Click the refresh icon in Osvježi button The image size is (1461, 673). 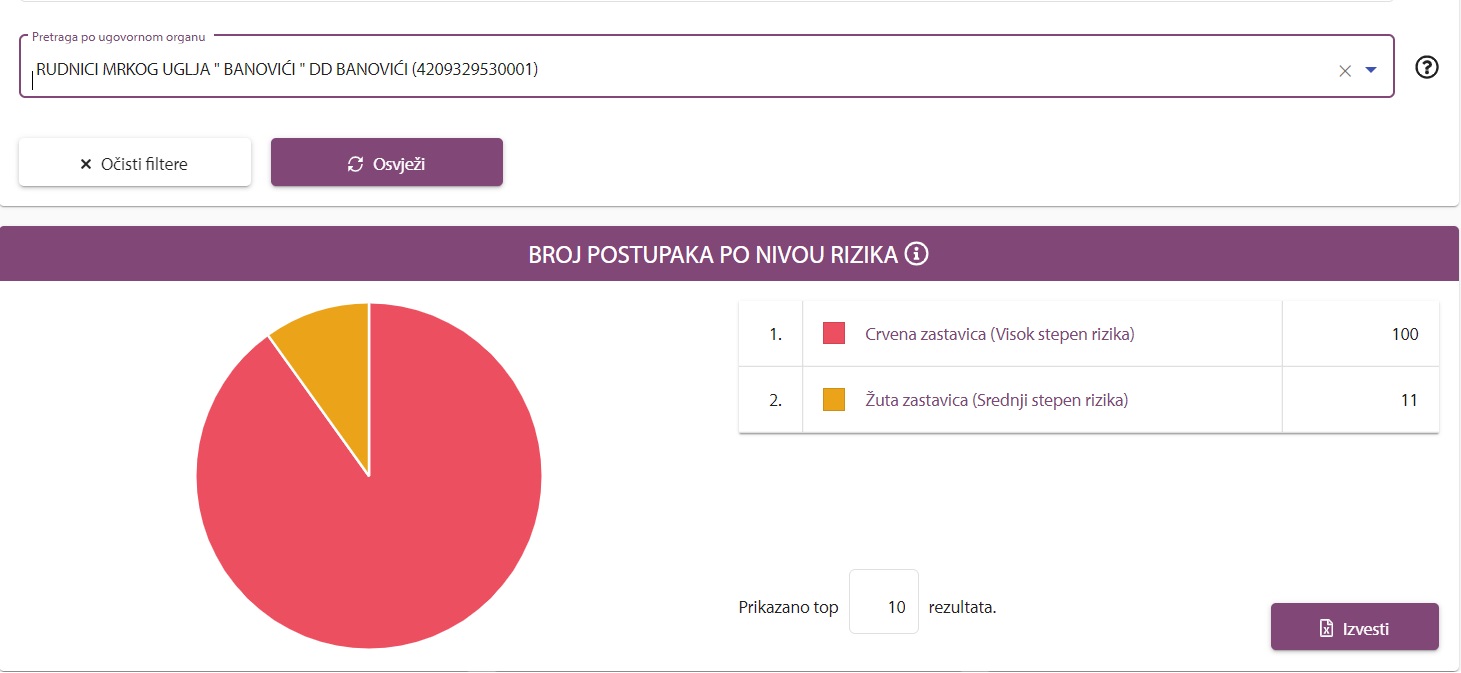(355, 164)
